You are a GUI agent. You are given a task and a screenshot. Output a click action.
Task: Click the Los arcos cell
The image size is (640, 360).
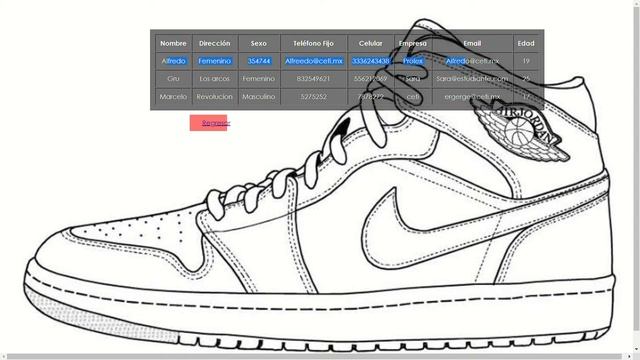tap(215, 79)
